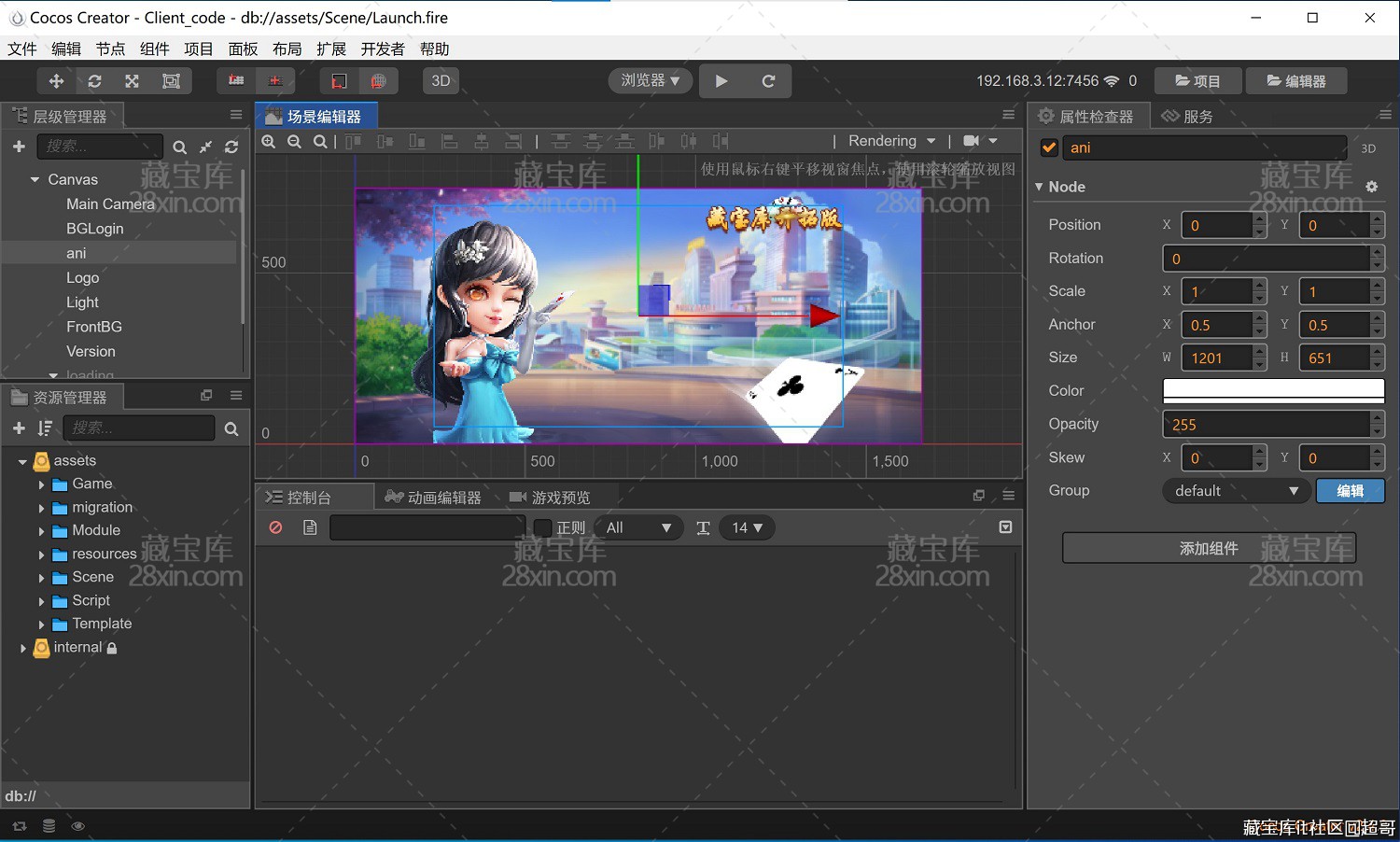1400x842 pixels.
Task: Open the Group default dropdown
Action: 1235,491
